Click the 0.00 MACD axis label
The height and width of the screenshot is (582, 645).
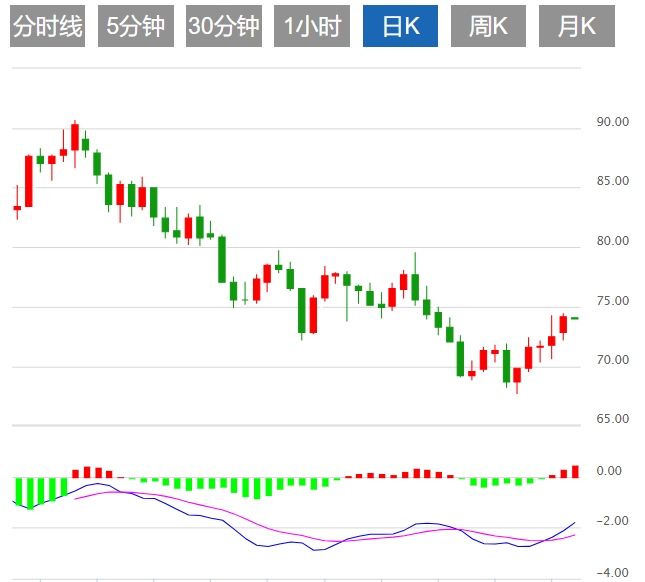click(x=609, y=471)
